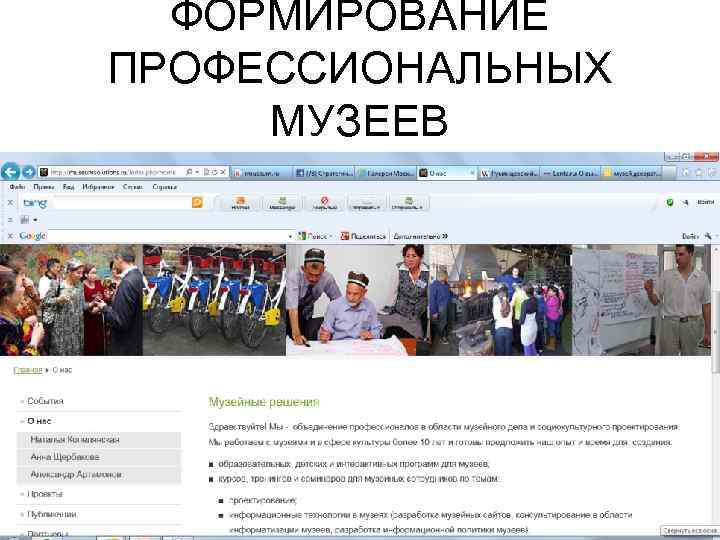Click the Музейные решения heading

pyautogui.click(x=264, y=402)
